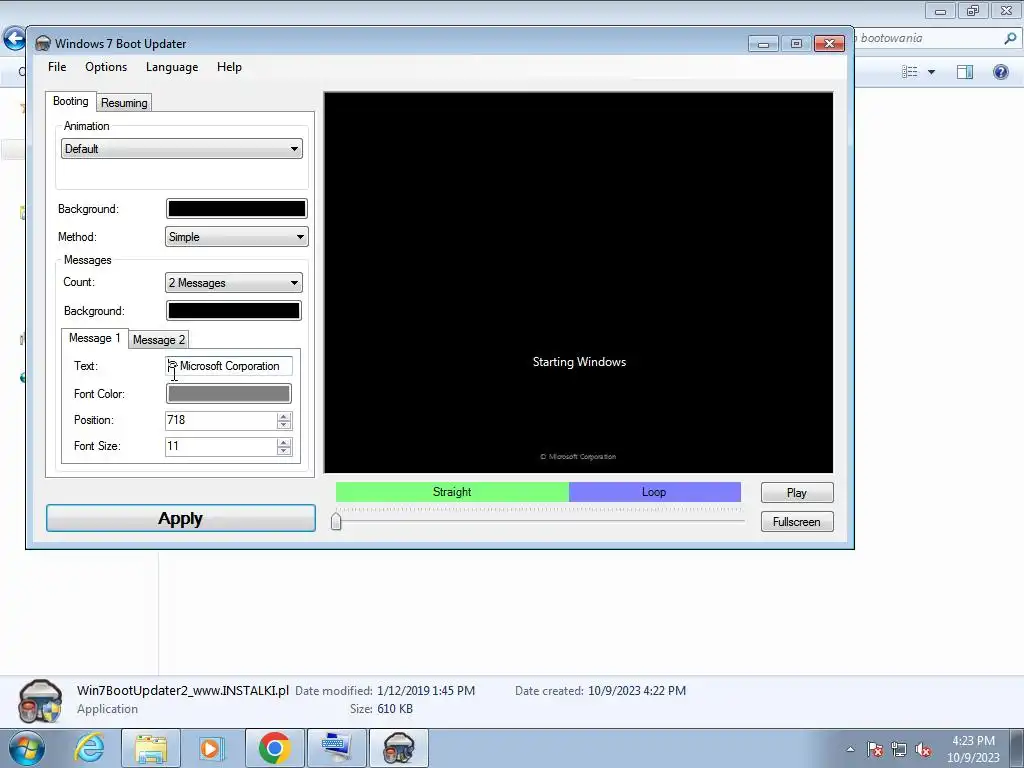Open Windows Explorer taskbar folder icon
Viewport: 1024px width, 768px height.
tap(151, 748)
